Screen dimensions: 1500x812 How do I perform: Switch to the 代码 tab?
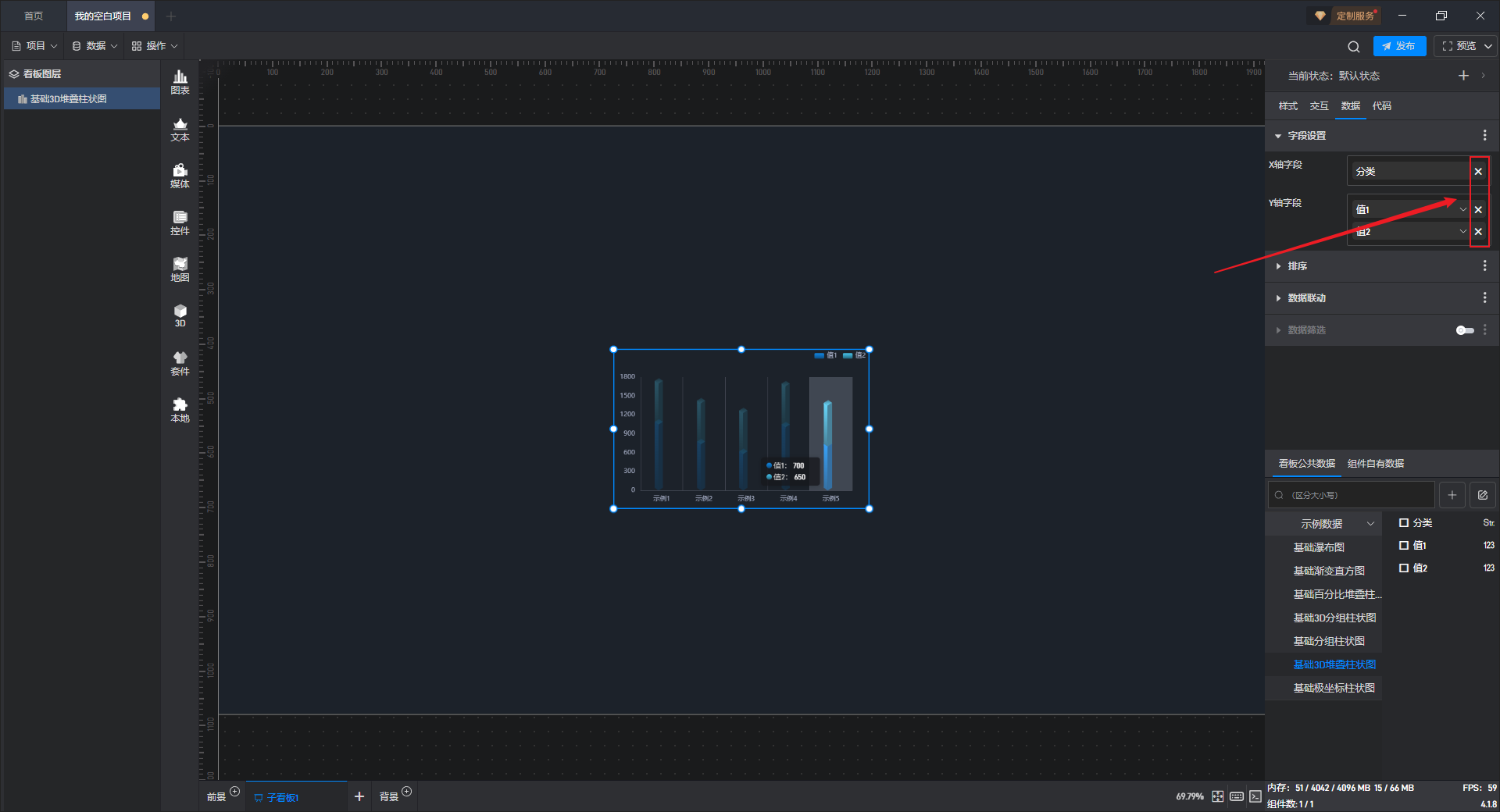pos(1381,106)
